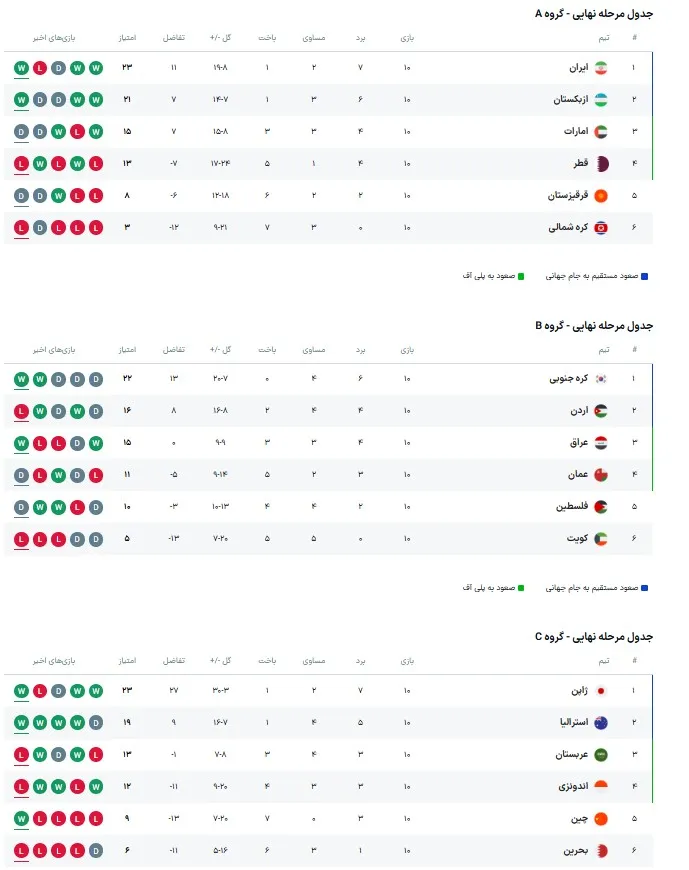Click Iran's red L recent-match badge

click(x=40, y=68)
